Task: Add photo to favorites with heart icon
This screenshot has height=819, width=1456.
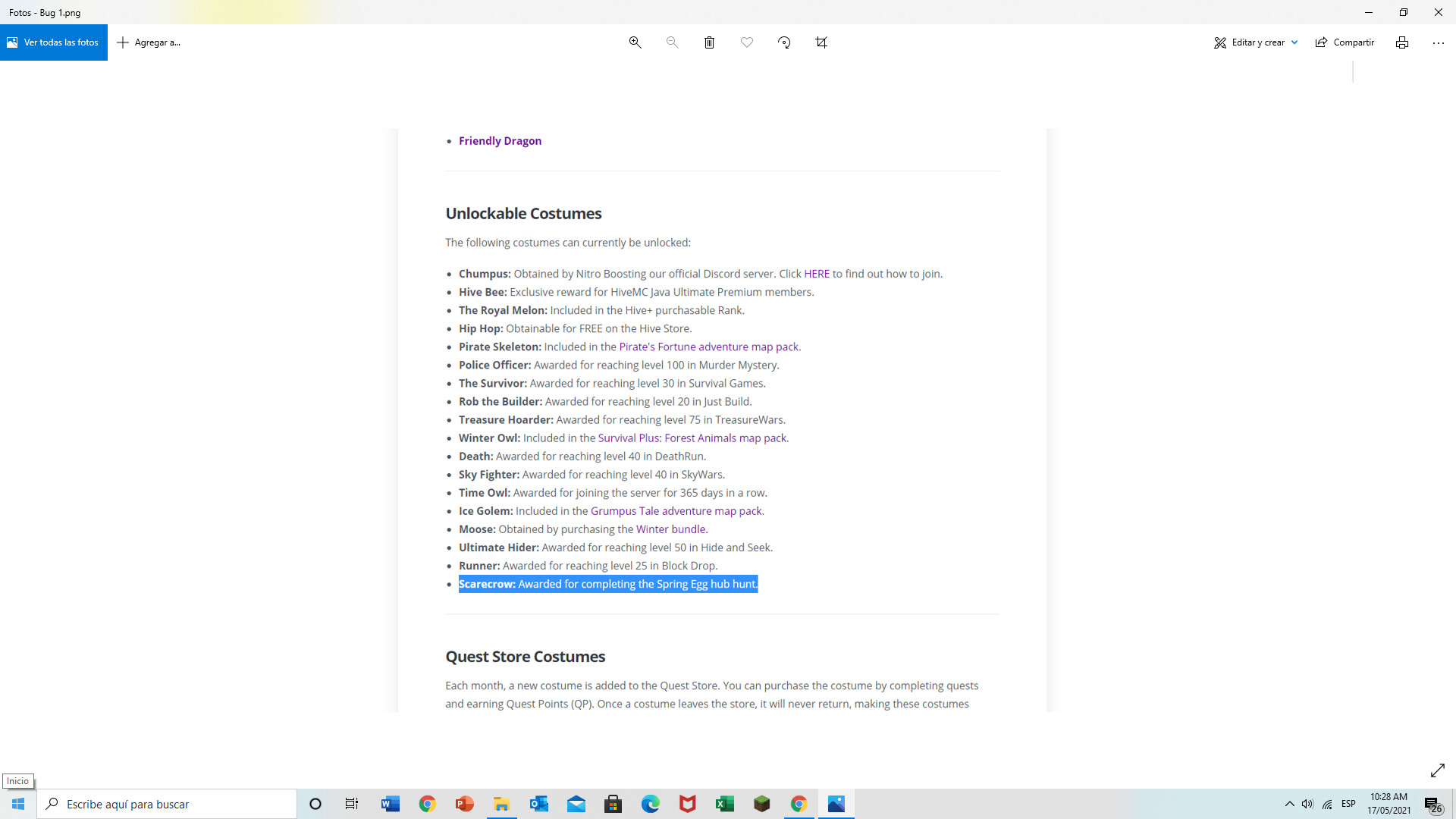Action: coord(747,42)
